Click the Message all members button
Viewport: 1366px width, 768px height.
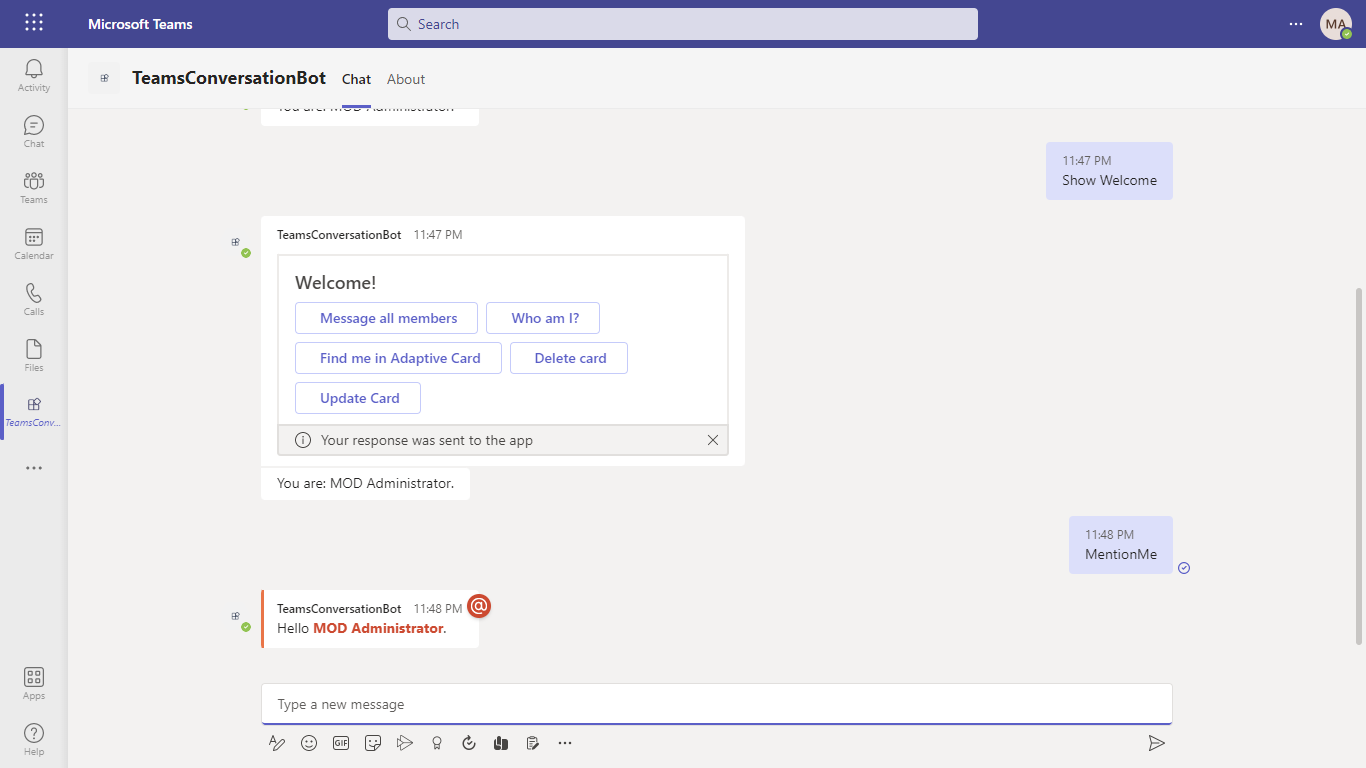click(x=387, y=318)
